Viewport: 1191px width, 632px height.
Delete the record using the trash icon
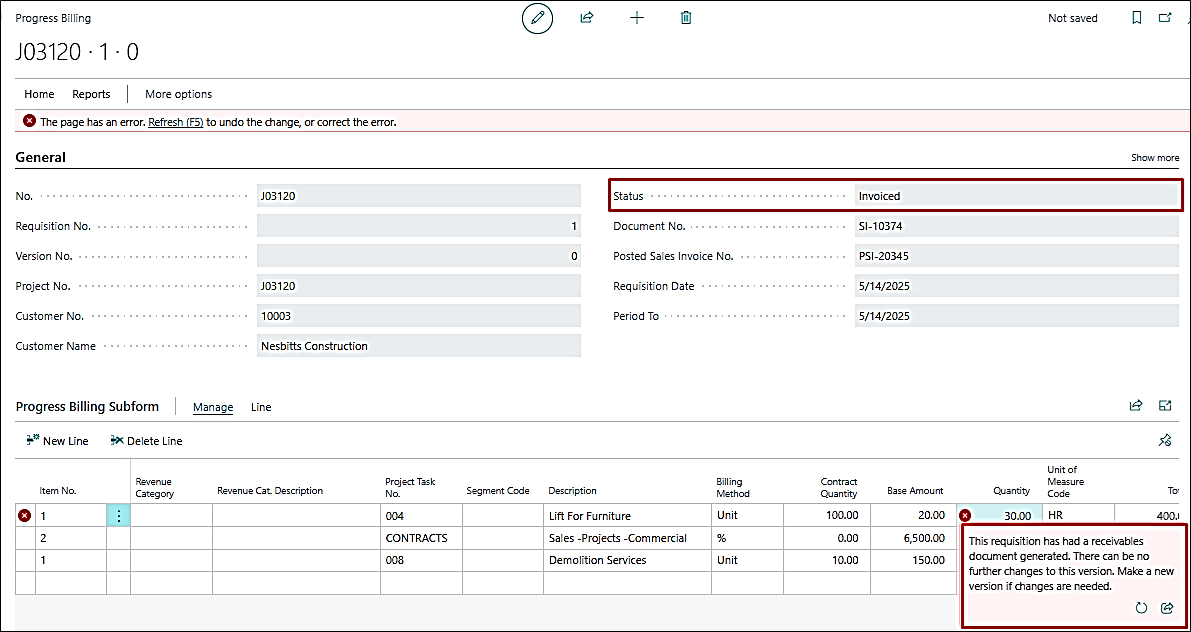click(x=686, y=17)
